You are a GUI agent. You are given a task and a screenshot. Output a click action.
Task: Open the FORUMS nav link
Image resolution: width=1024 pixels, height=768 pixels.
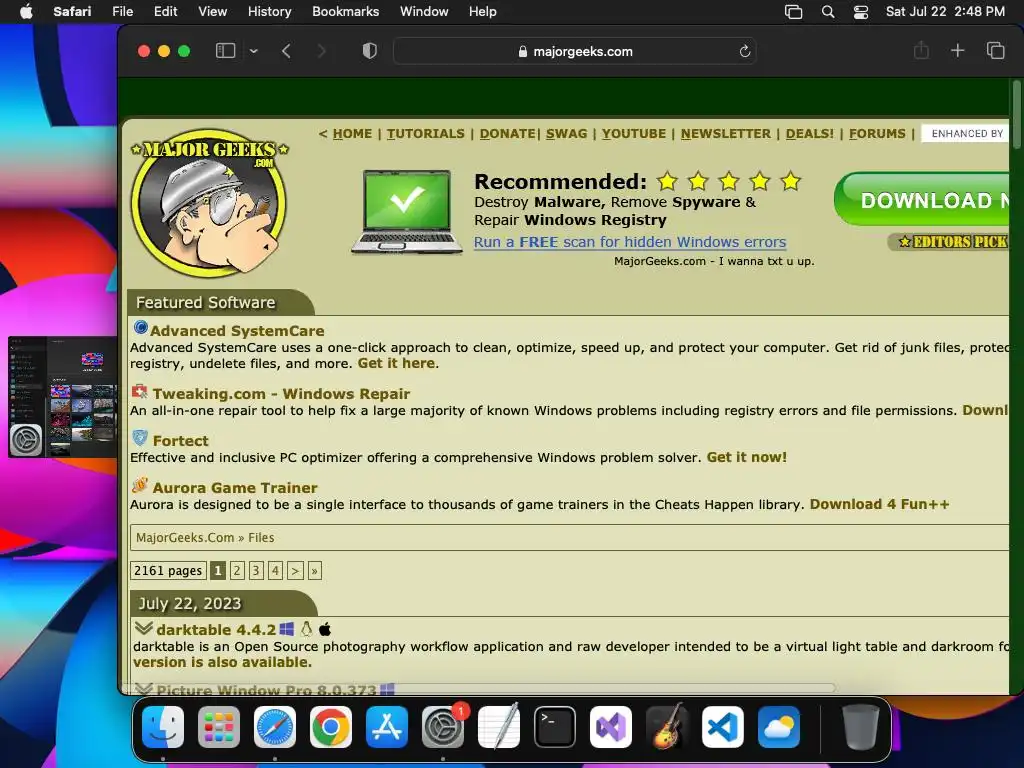click(x=877, y=134)
